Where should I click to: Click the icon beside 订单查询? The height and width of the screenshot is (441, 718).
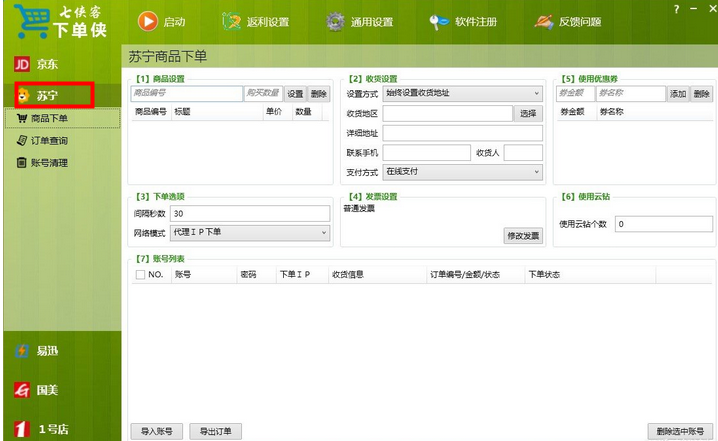(x=22, y=141)
